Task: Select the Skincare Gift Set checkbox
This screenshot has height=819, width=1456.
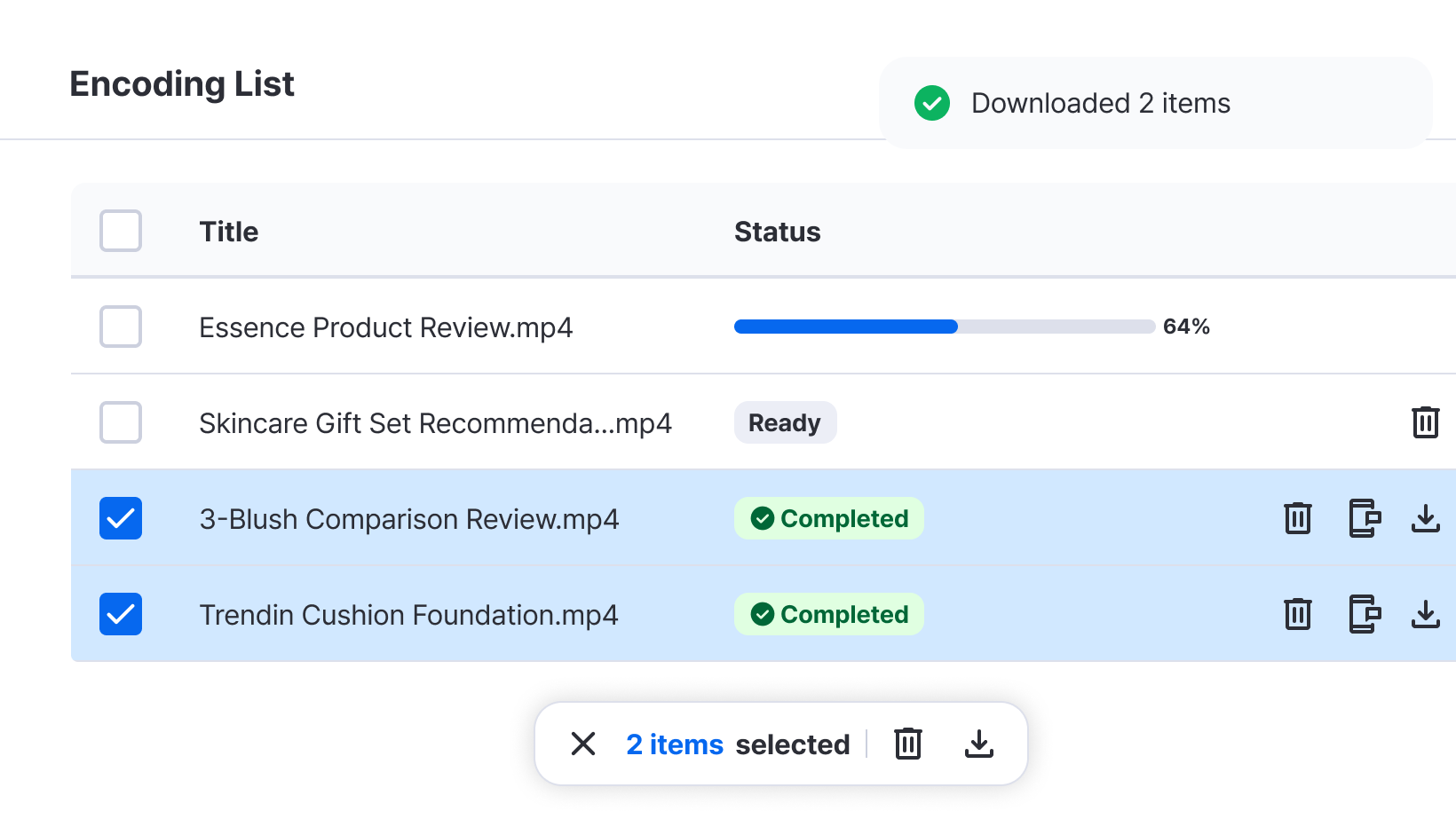Action: coord(121,422)
